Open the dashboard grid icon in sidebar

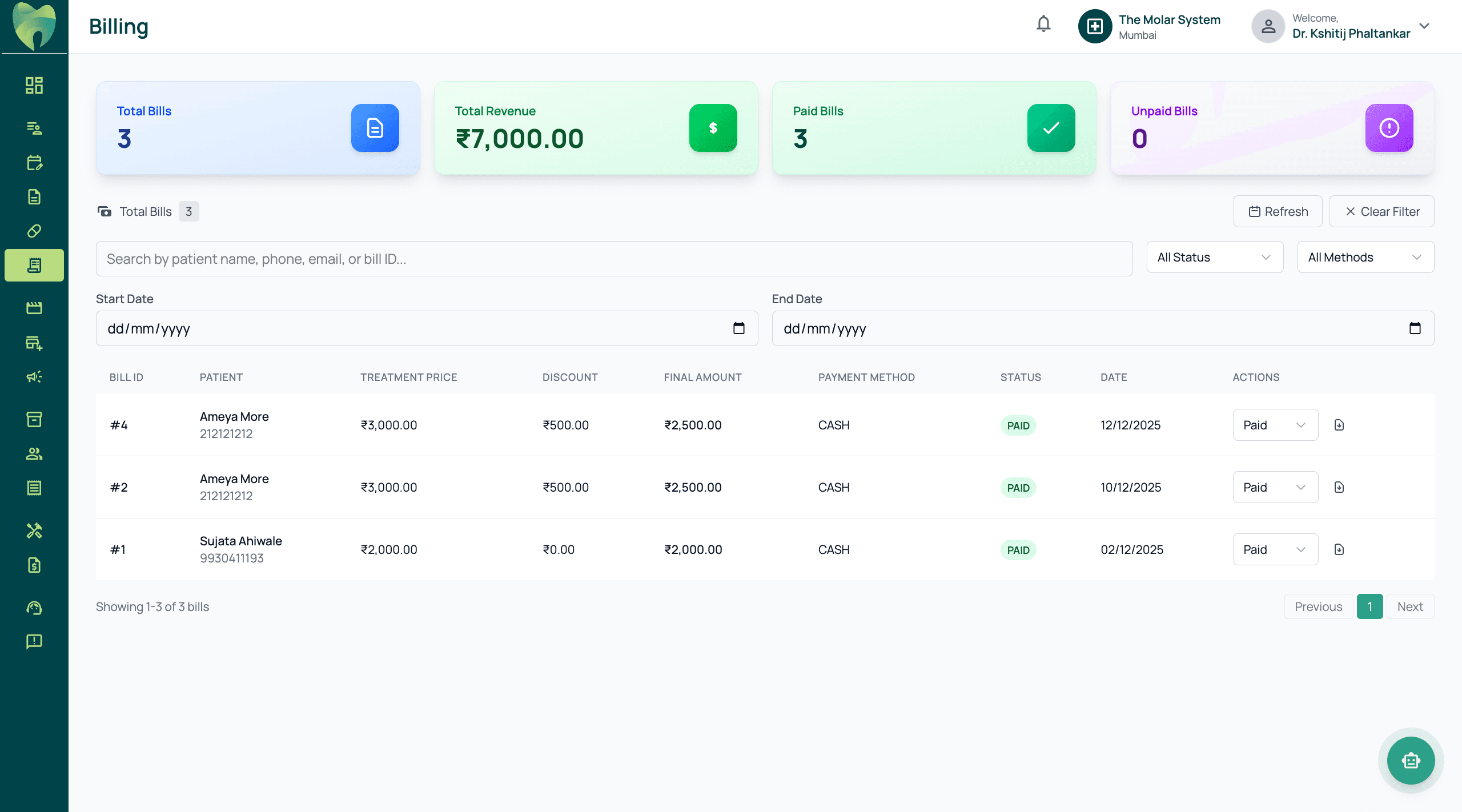click(x=34, y=86)
